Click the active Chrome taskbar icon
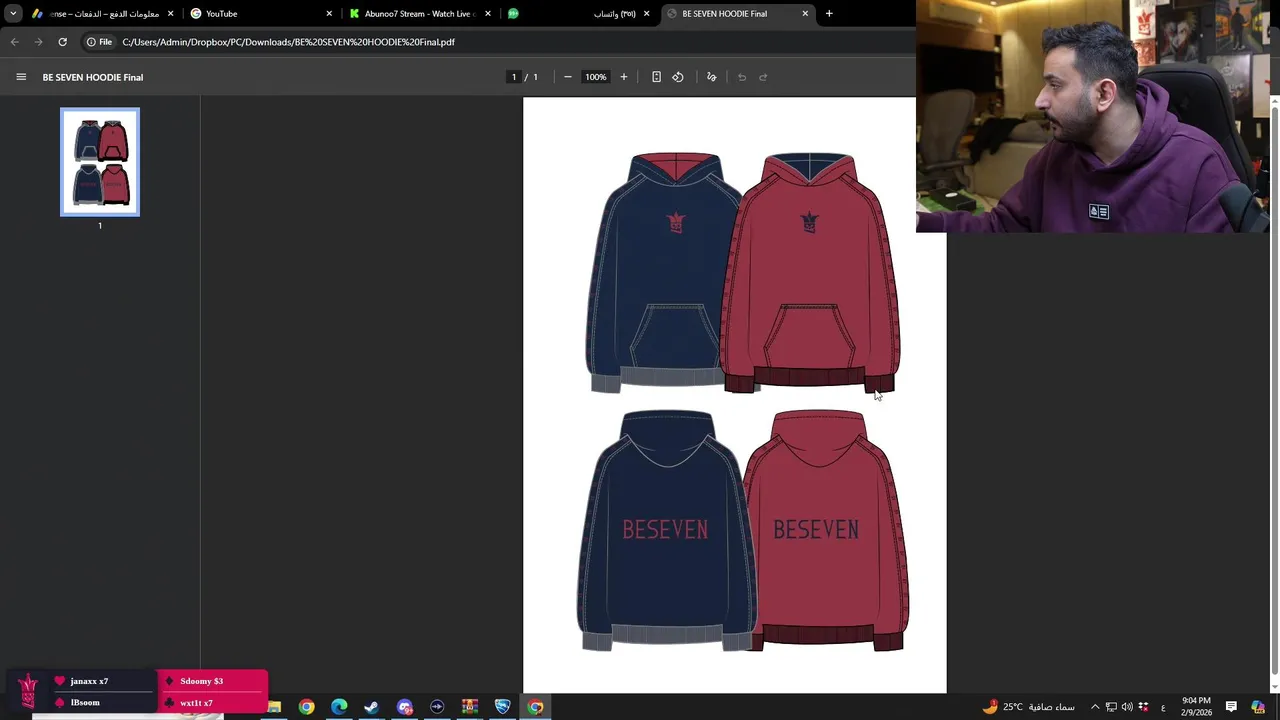 coord(536,707)
